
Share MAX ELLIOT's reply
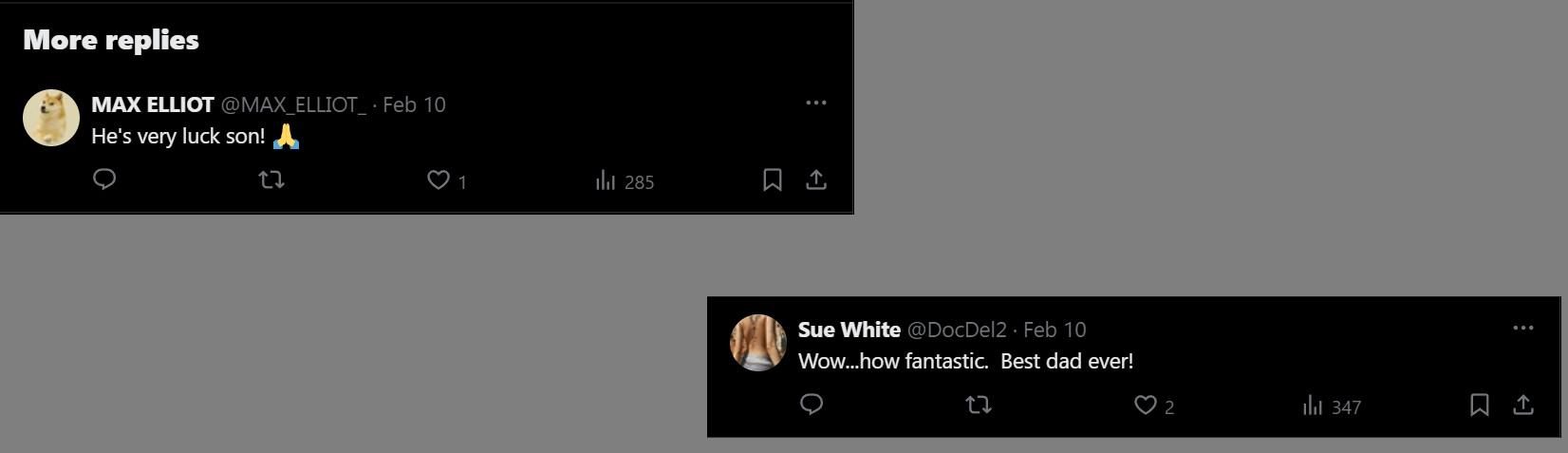[x=816, y=179]
